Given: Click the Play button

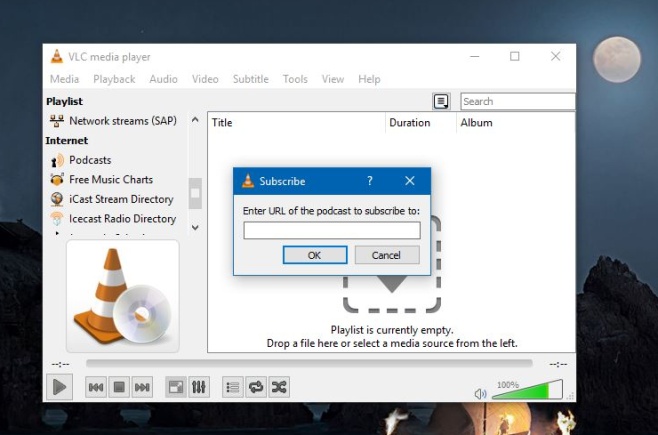Looking at the screenshot, I should (59, 387).
